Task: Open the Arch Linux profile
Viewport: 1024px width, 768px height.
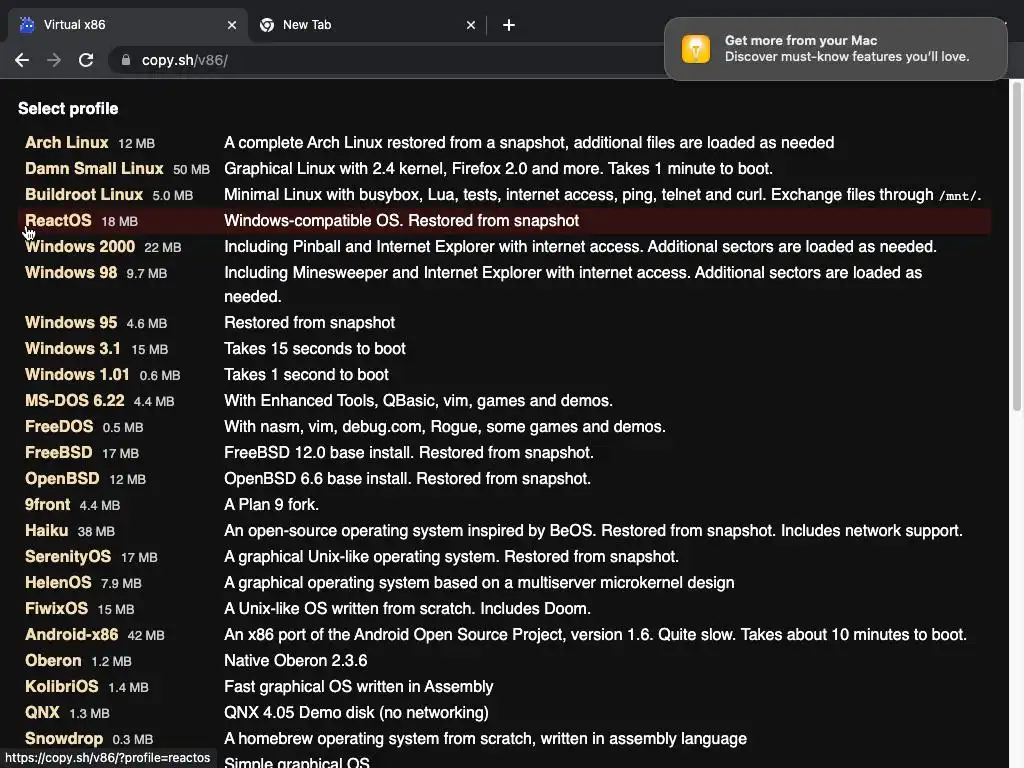Action: tap(67, 142)
